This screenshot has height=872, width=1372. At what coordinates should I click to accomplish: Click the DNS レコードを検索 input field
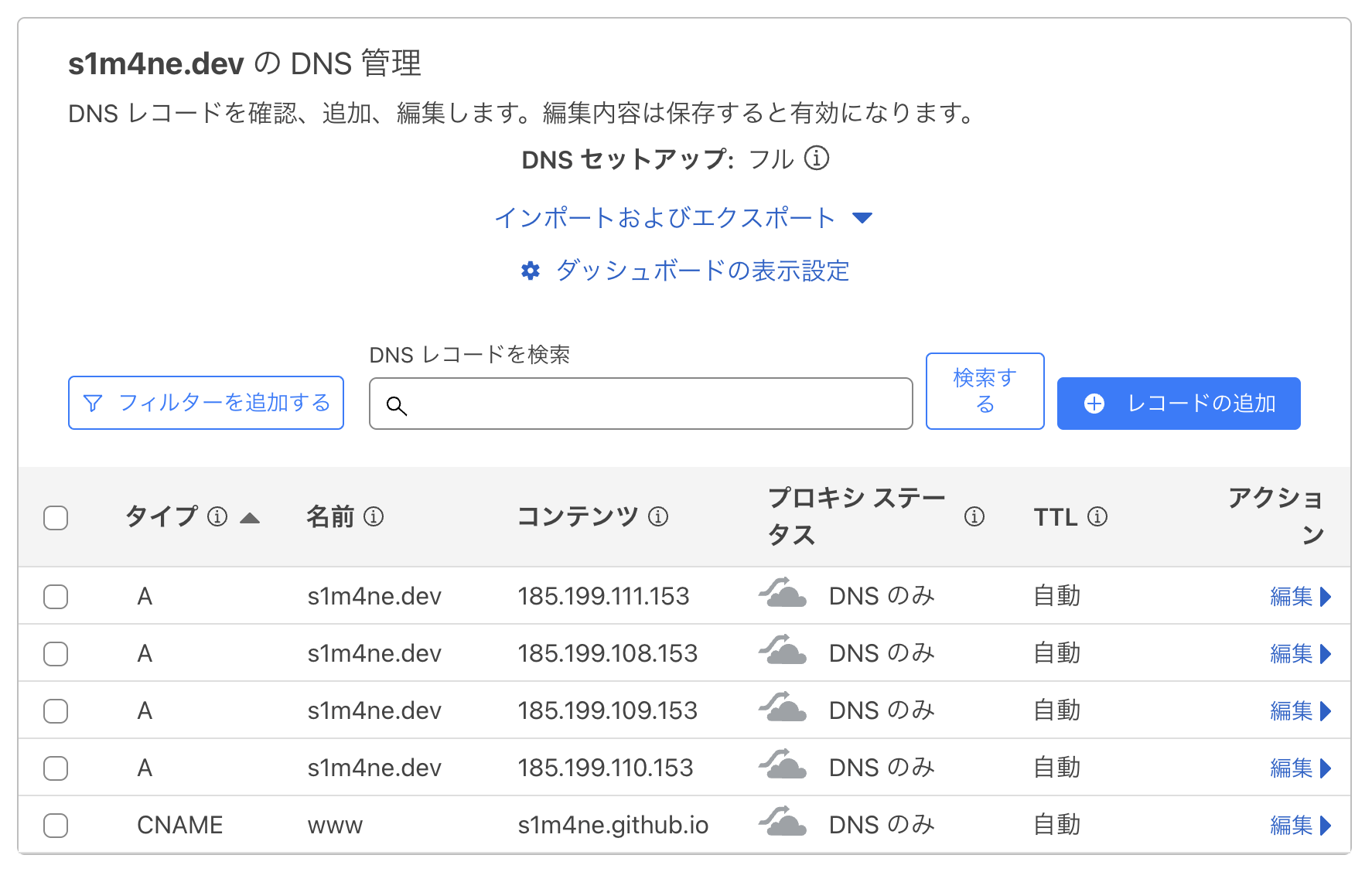tap(654, 404)
